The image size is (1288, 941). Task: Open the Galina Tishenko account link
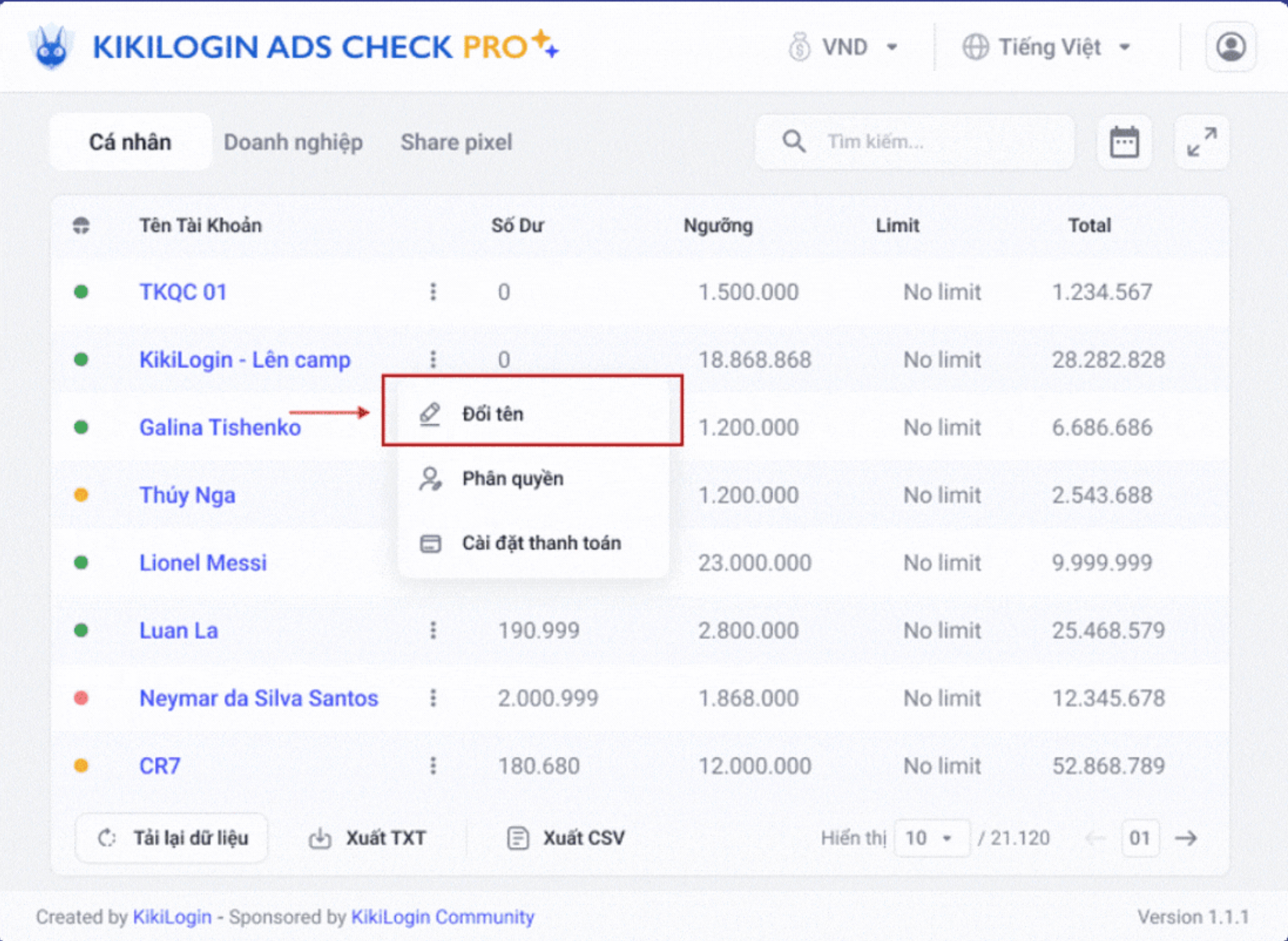click(x=220, y=427)
